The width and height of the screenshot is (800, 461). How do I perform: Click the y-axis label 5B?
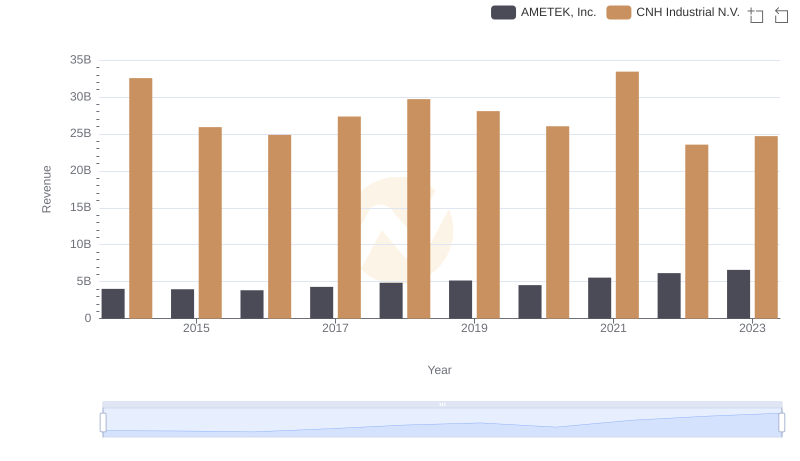(84, 281)
